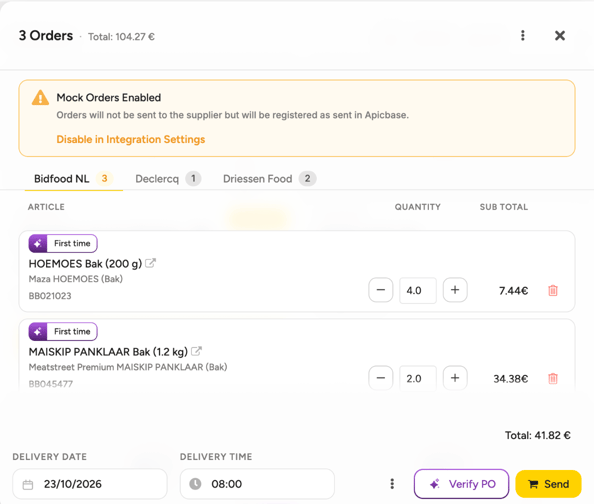594x504 pixels.
Task: Open the delivery date field 23/10/2026
Action: click(90, 484)
